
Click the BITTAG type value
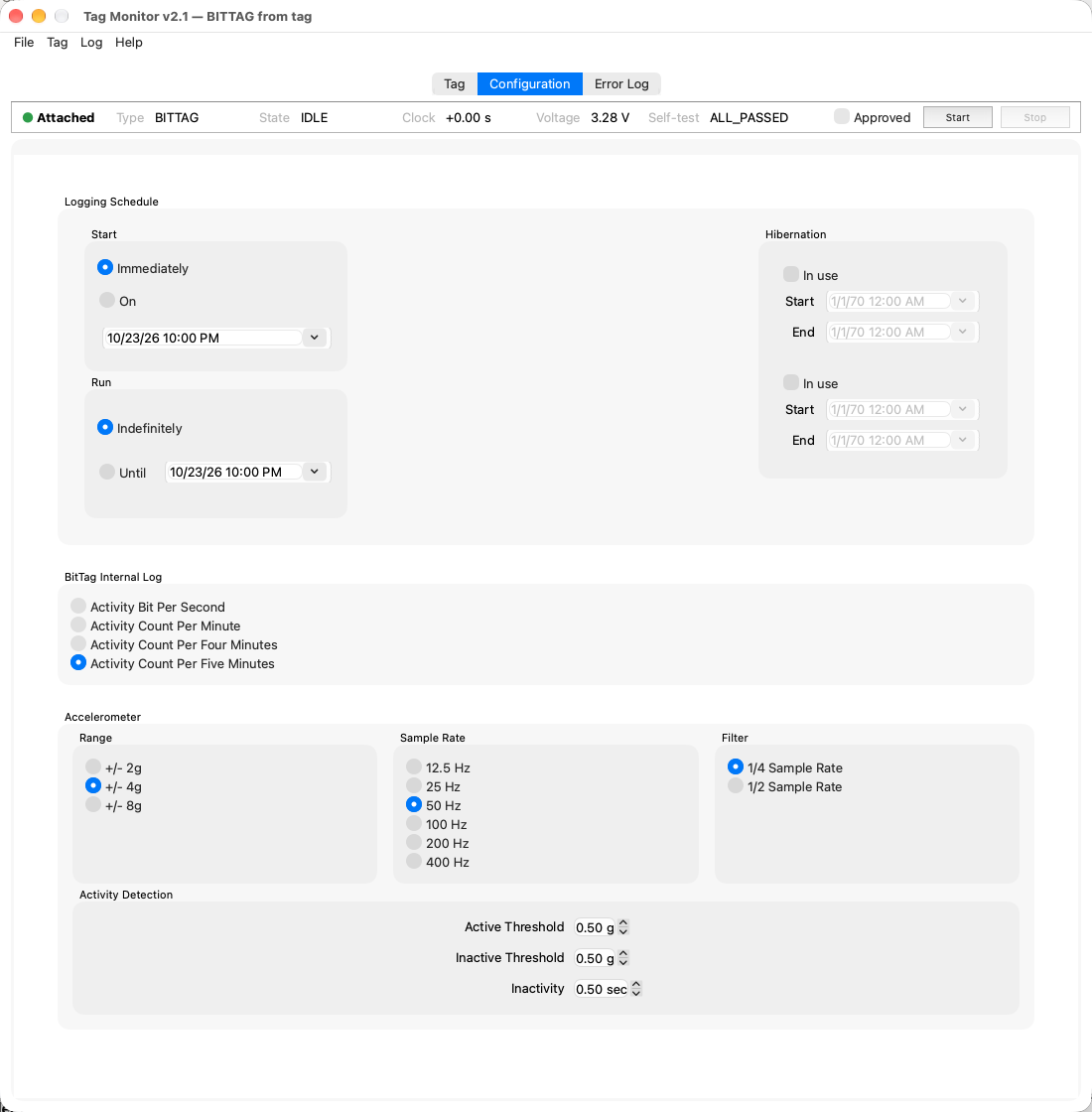[x=177, y=118]
